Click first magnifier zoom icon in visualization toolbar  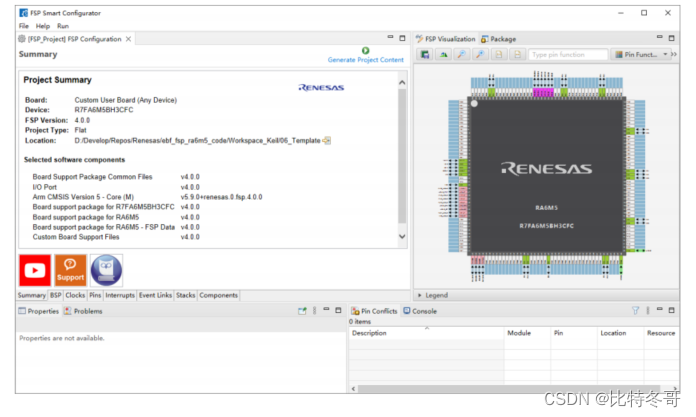point(462,55)
